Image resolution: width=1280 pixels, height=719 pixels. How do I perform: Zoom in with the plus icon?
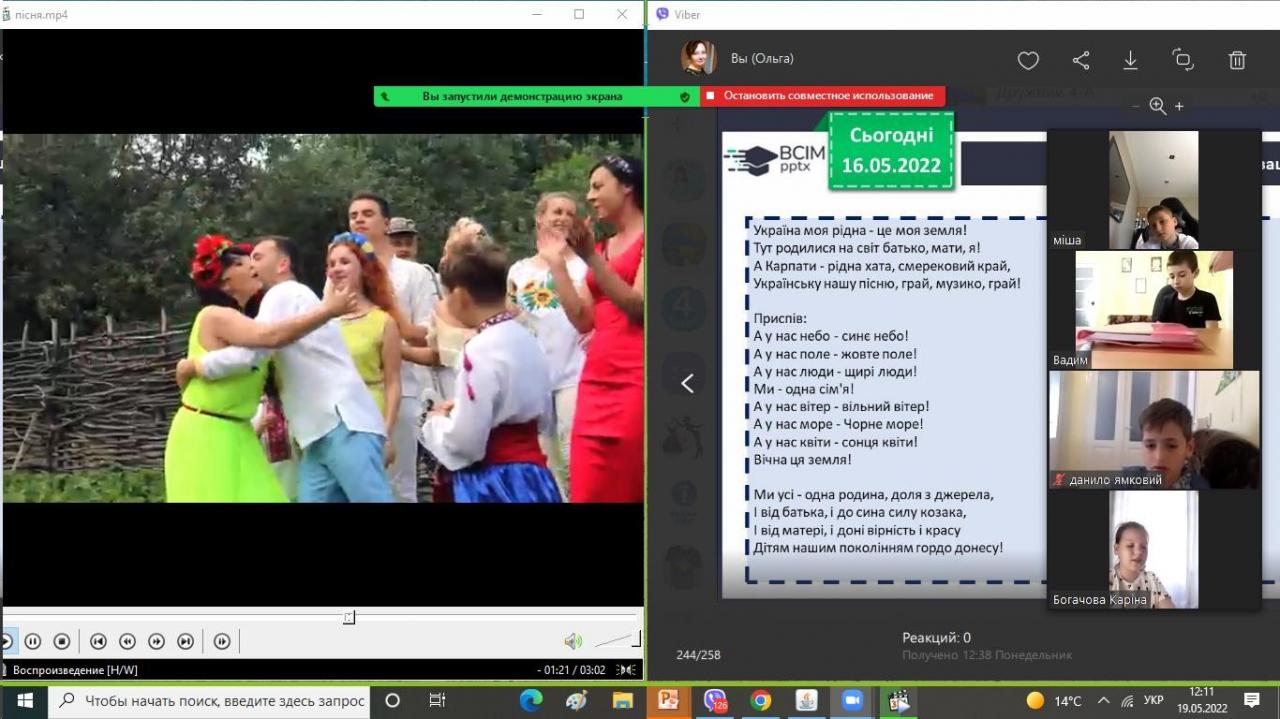tap(1180, 106)
